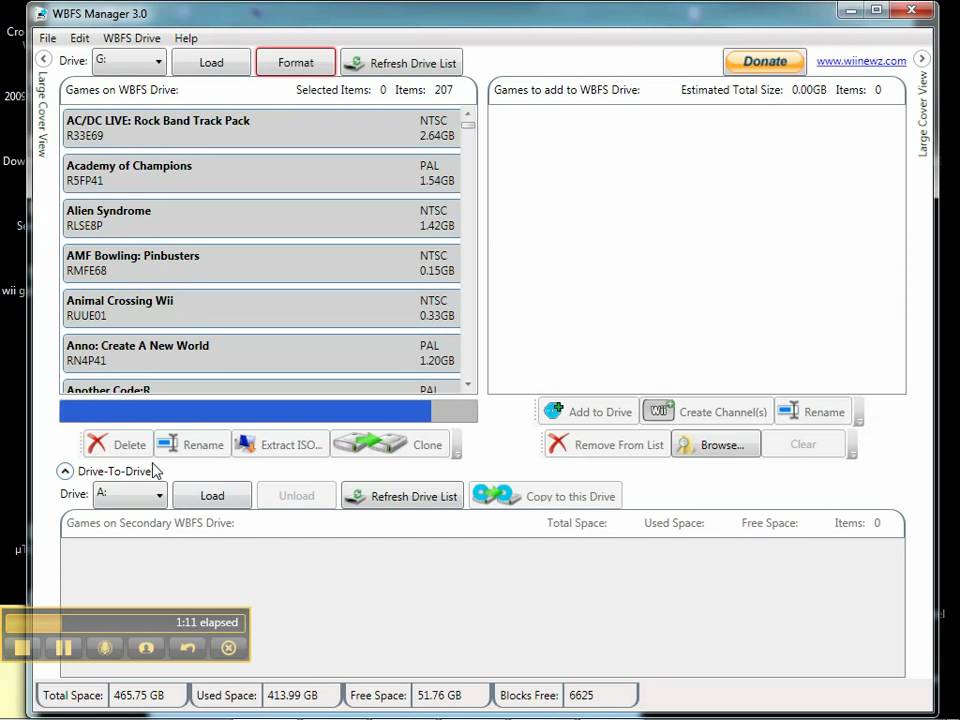The height and width of the screenshot is (720, 960).
Task: Open the primary Drive G: dropdown
Action: 129,62
